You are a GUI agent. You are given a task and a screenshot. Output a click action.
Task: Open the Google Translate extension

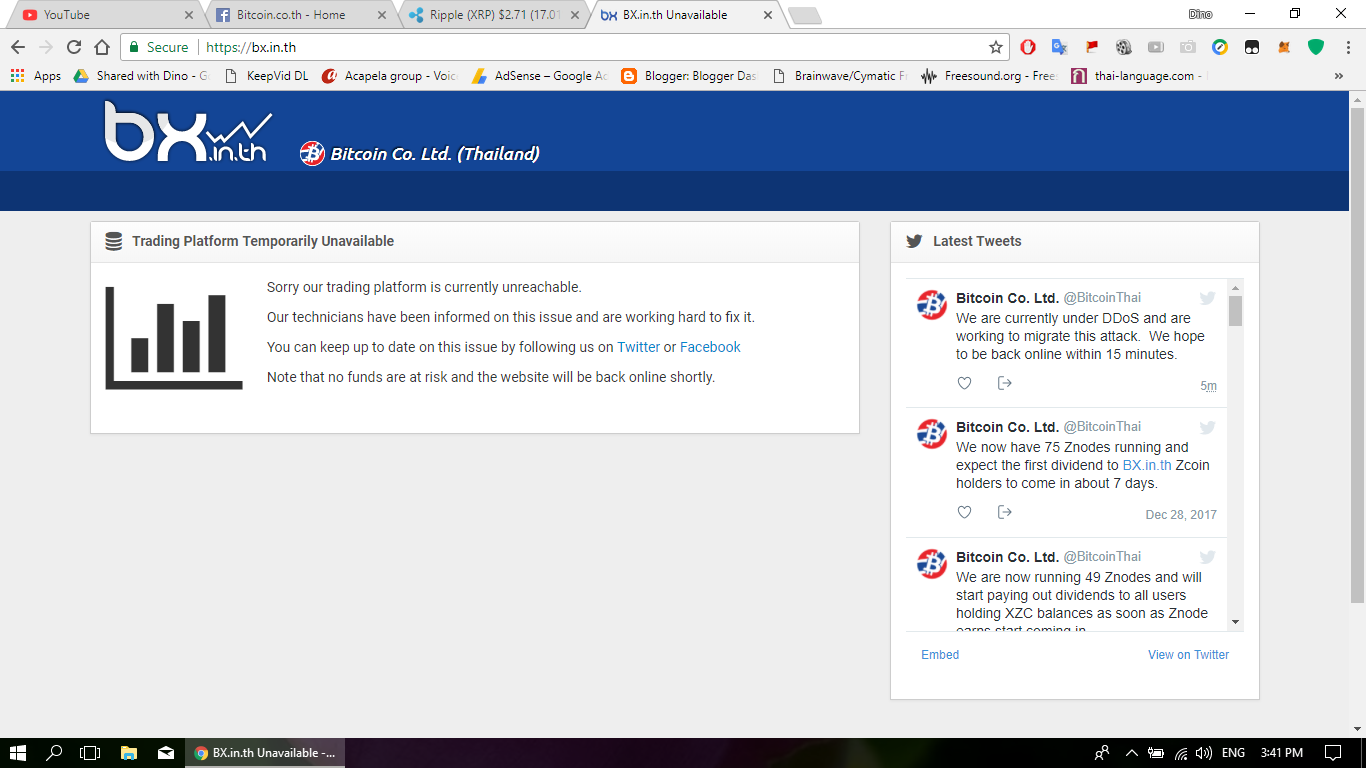(1060, 47)
